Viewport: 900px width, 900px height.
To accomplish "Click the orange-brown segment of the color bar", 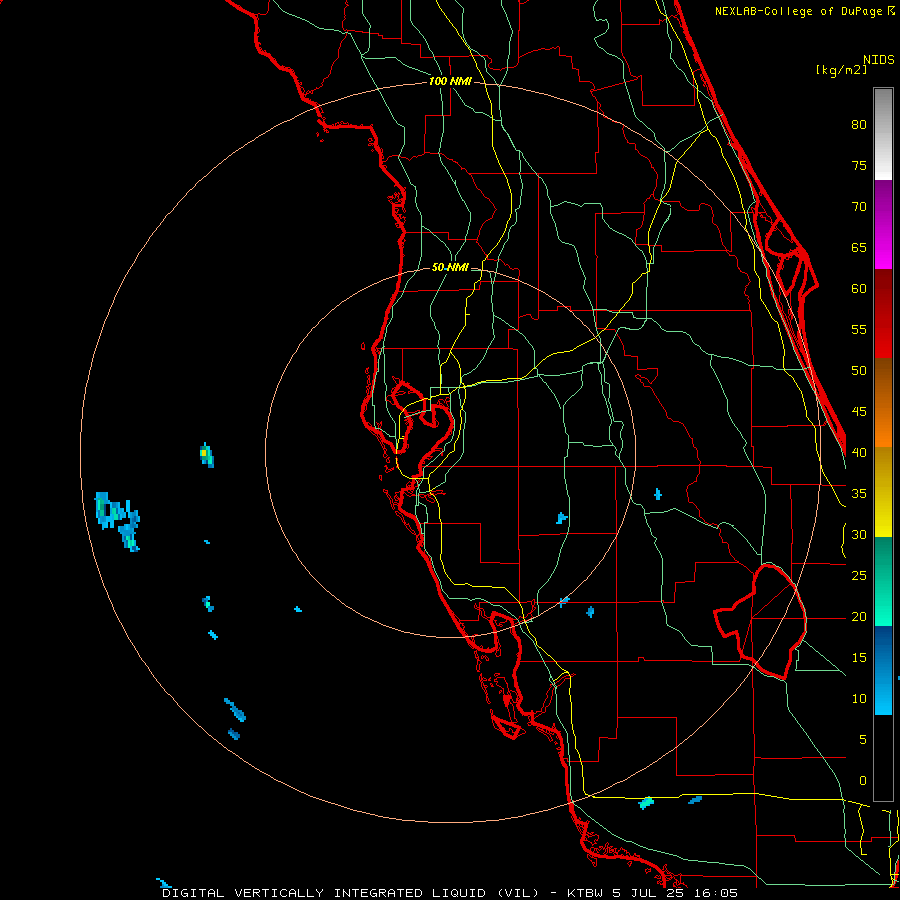I will tap(883, 403).
